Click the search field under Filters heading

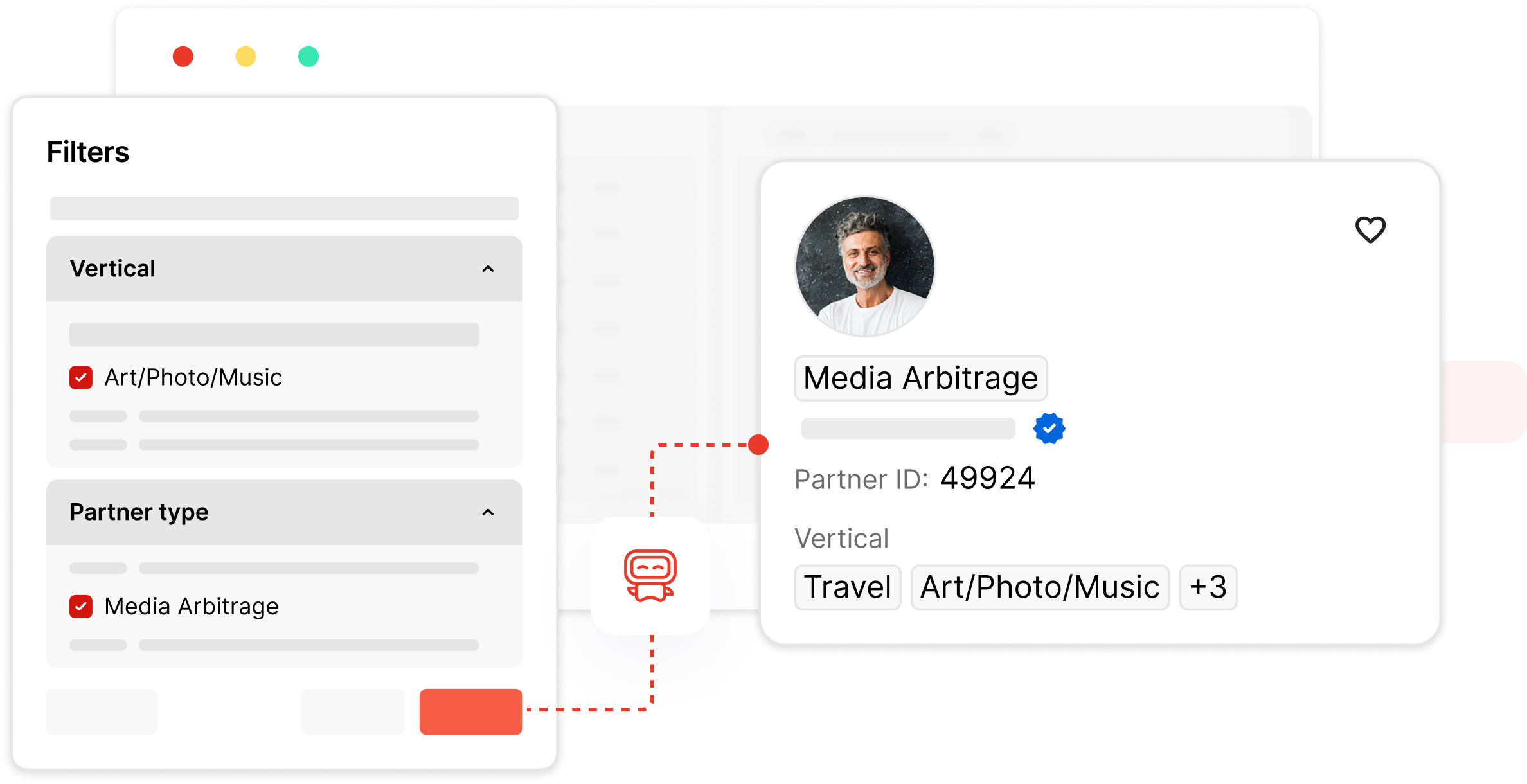click(284, 209)
